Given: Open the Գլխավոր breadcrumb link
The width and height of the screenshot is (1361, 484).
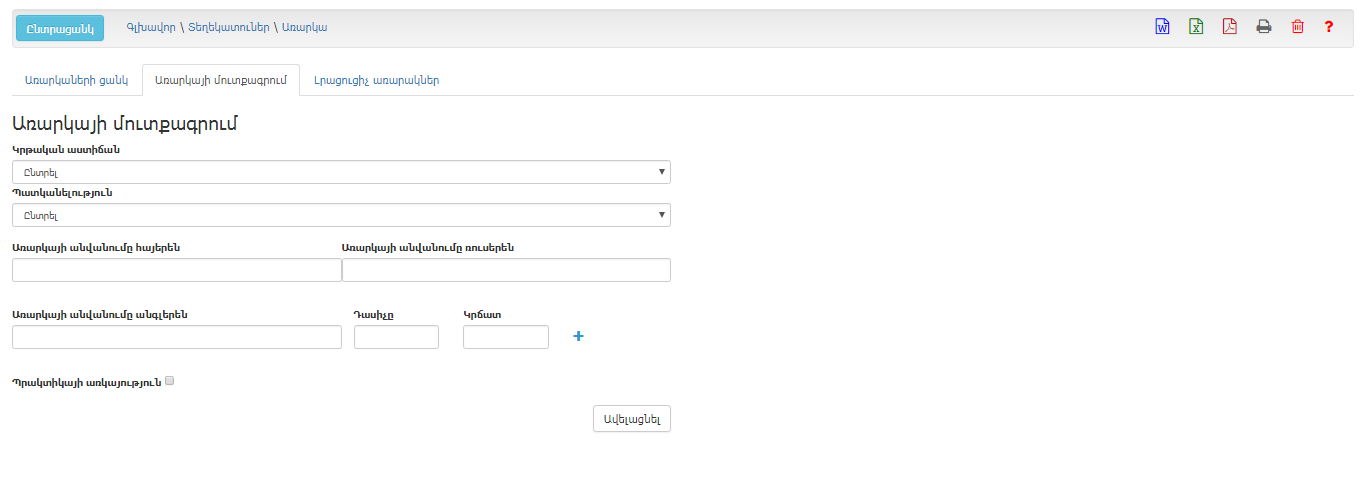Looking at the screenshot, I should [152, 27].
